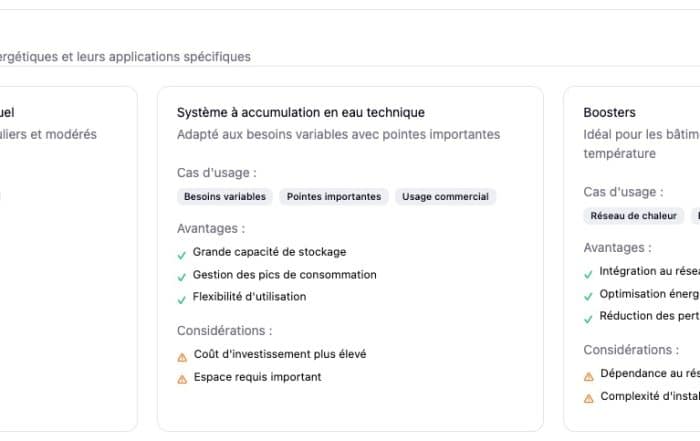Click the warning icon beside Complexité d'installation
700x441 pixels.
(x=589, y=397)
